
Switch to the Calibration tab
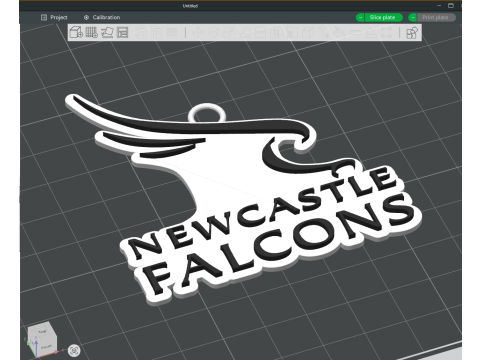(x=102, y=17)
